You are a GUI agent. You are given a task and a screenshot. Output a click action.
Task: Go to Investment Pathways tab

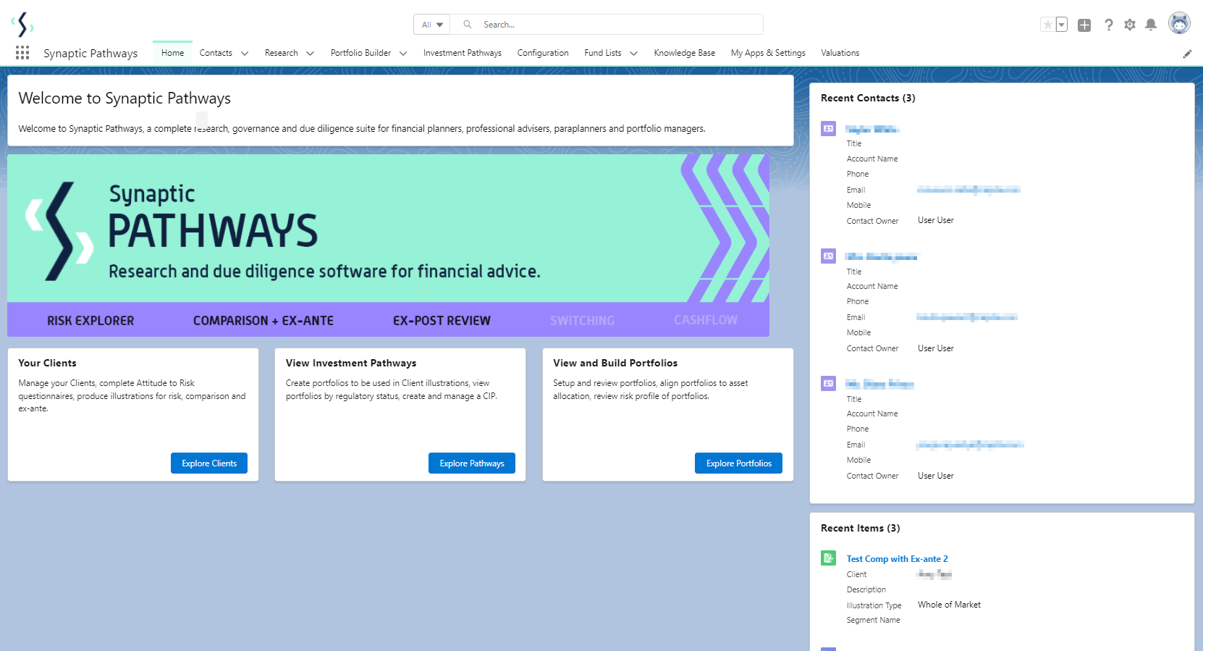(462, 53)
